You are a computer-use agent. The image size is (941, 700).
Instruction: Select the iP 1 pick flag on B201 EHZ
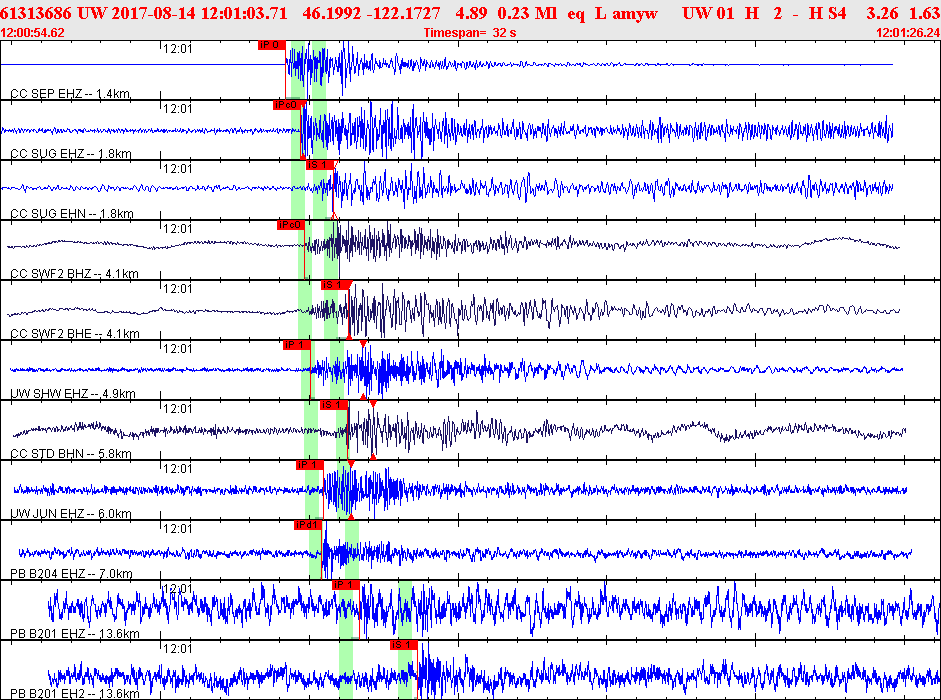pos(346,585)
